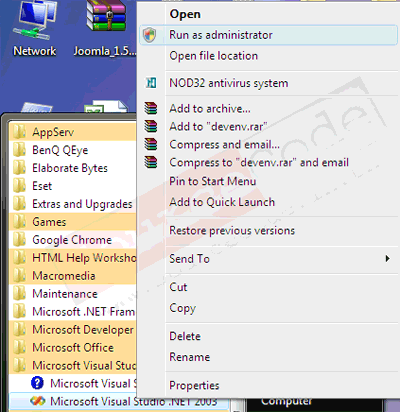Expand the Games folder
This screenshot has width=400, height=412.
[73, 222]
